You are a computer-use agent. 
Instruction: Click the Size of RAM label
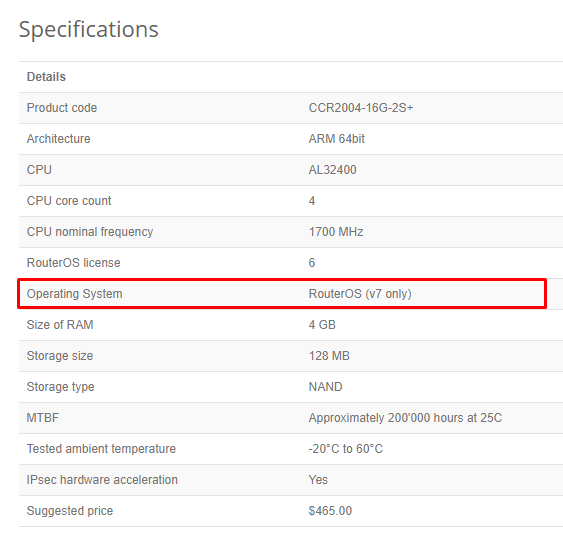pyautogui.click(x=60, y=325)
